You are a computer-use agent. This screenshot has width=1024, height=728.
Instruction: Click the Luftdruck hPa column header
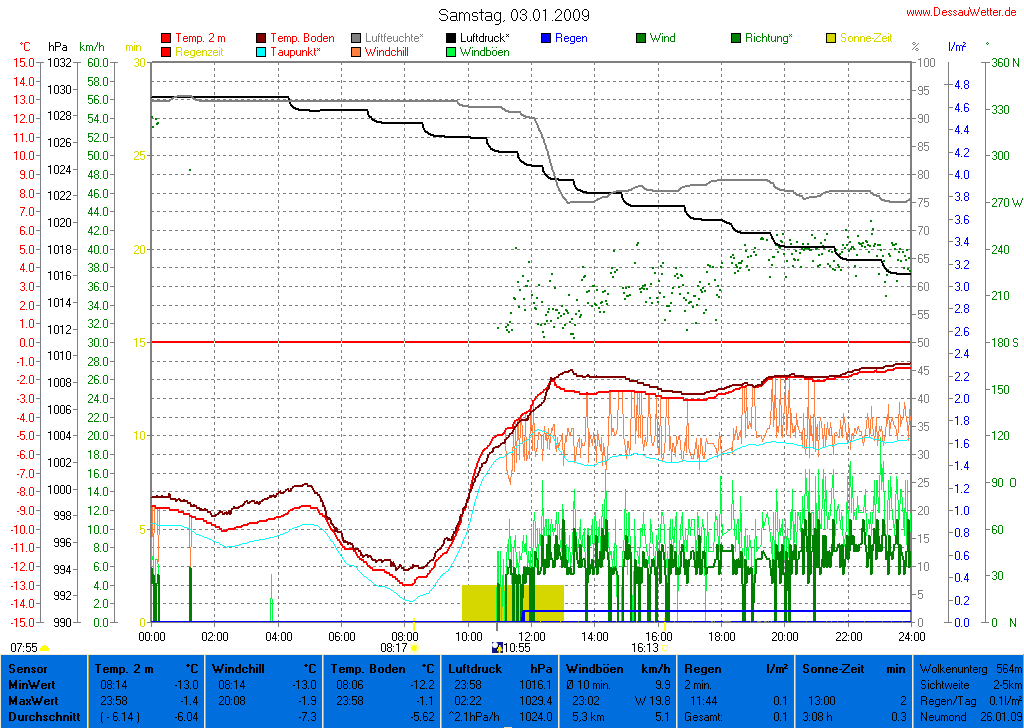(499, 668)
